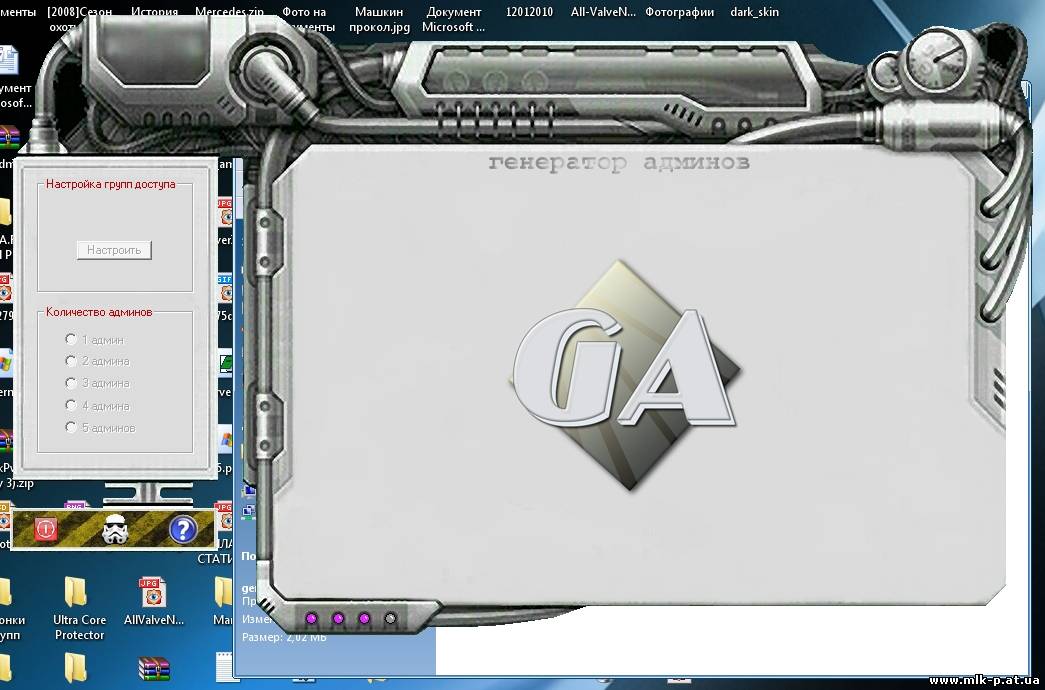The image size is (1045, 690).
Task: Select the unlabeled folder below Ultra Core Protector
Action: 76,669
